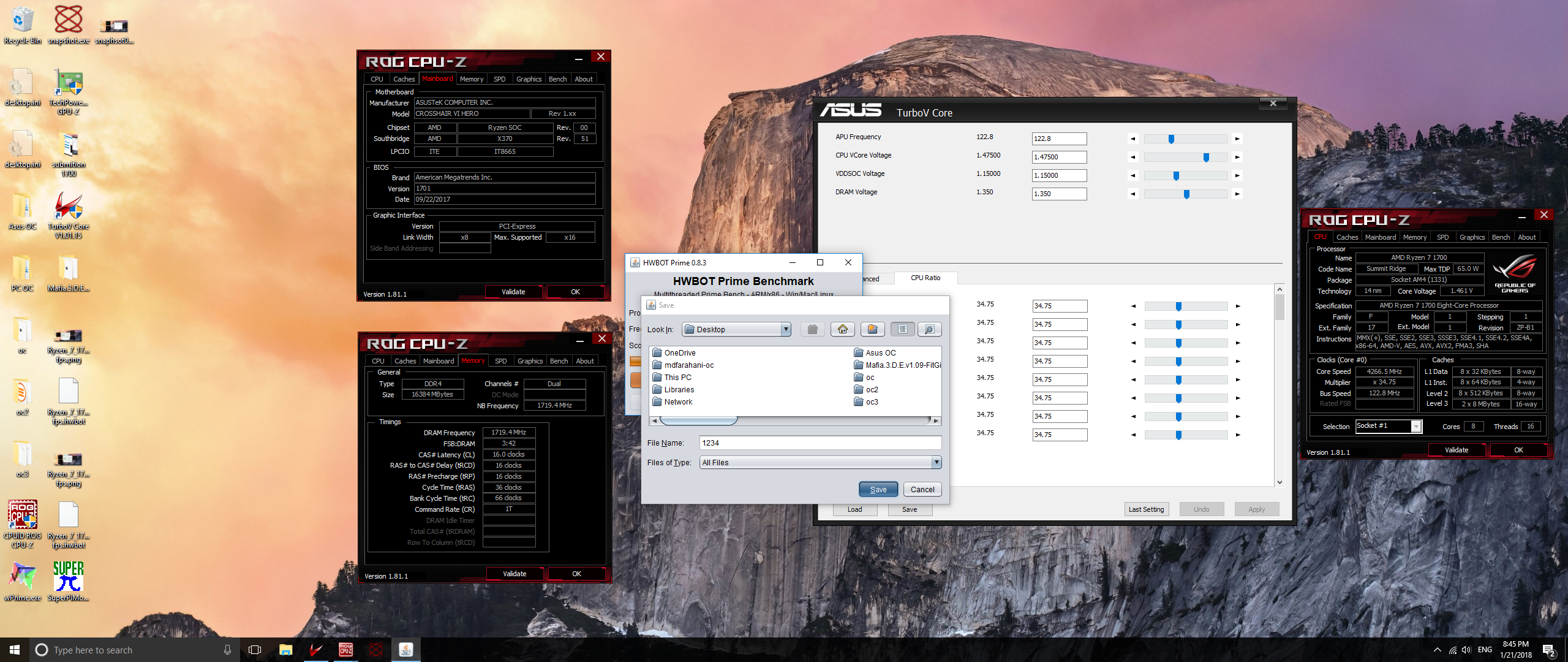Open SPD tab in Mainboard CPU-Z window

tap(499, 79)
